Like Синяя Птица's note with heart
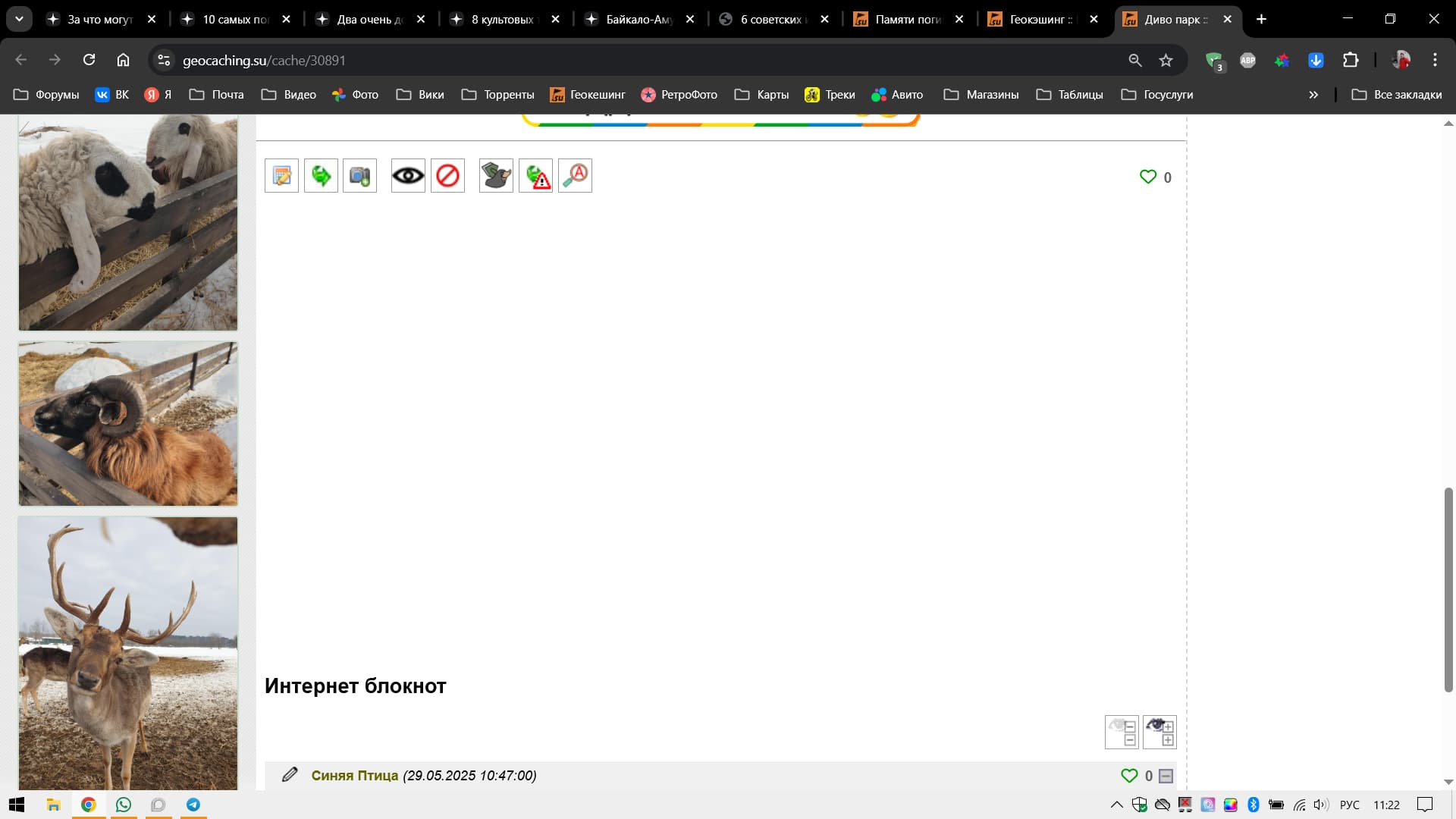Image resolution: width=1456 pixels, height=819 pixels. coord(1128,775)
